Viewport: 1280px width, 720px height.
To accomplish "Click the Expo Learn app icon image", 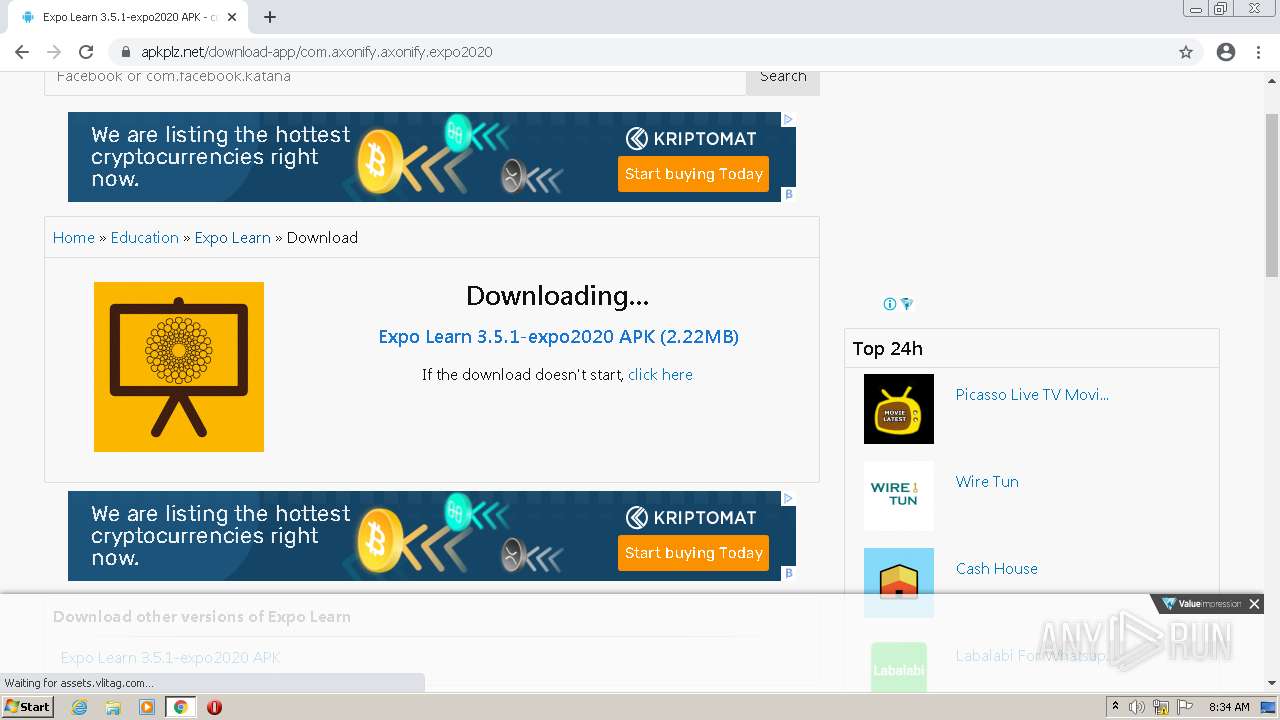I will [179, 367].
